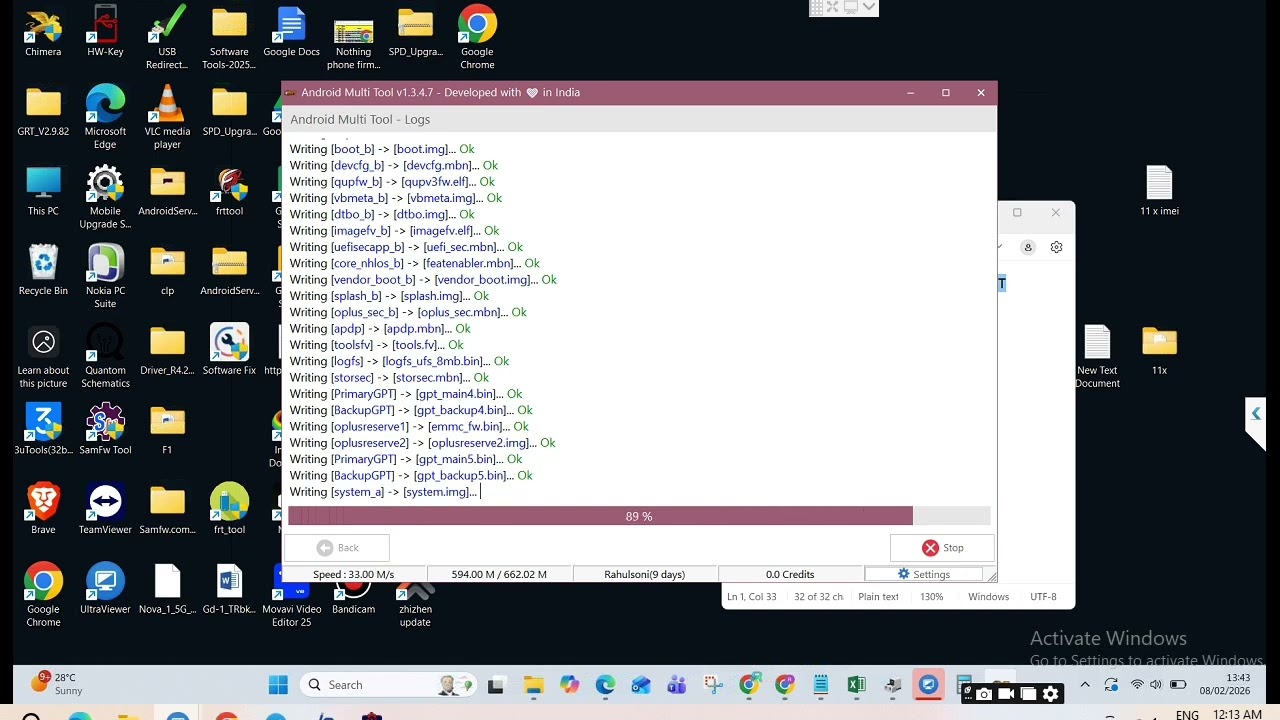Click the 130% zoom level in Notepad status bar
Image resolution: width=1280 pixels, height=720 pixels.
[x=931, y=597]
